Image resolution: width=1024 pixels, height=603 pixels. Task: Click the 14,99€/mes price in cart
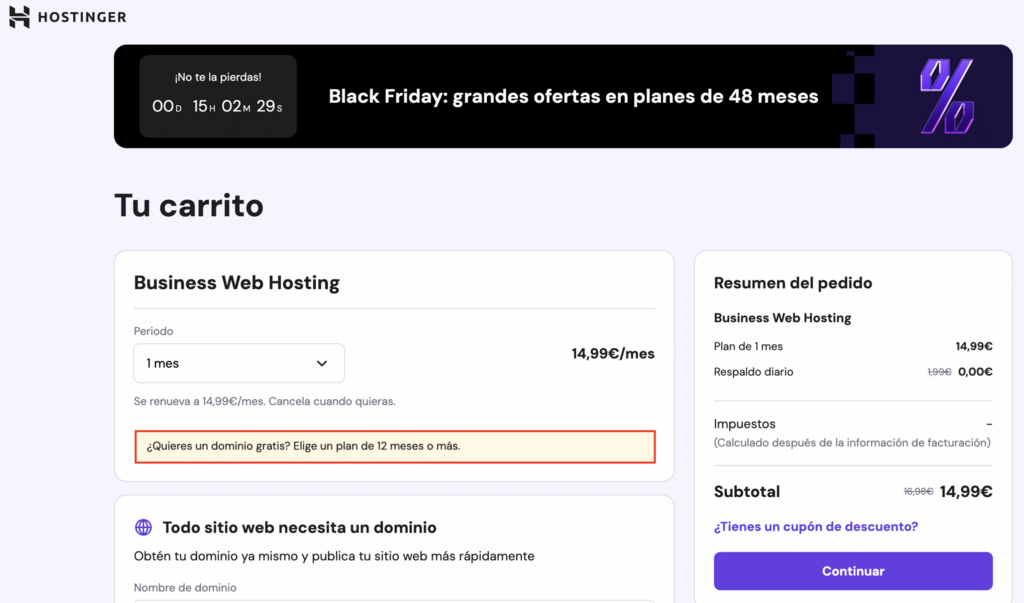pyautogui.click(x=612, y=354)
